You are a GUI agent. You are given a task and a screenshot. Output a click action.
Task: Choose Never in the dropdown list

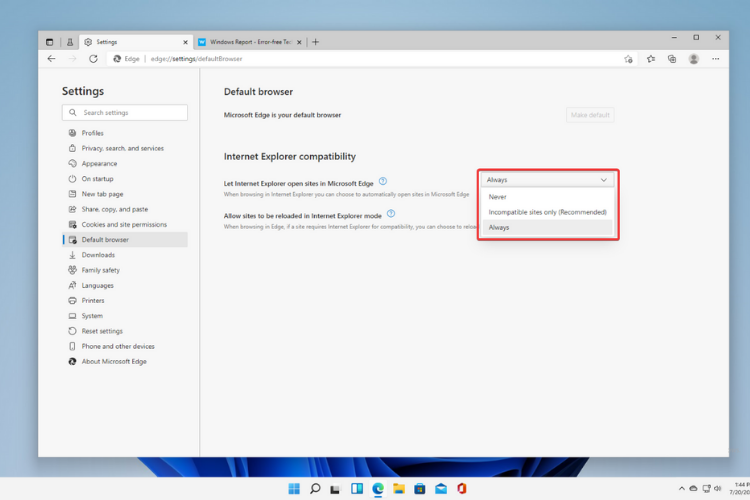pos(547,197)
